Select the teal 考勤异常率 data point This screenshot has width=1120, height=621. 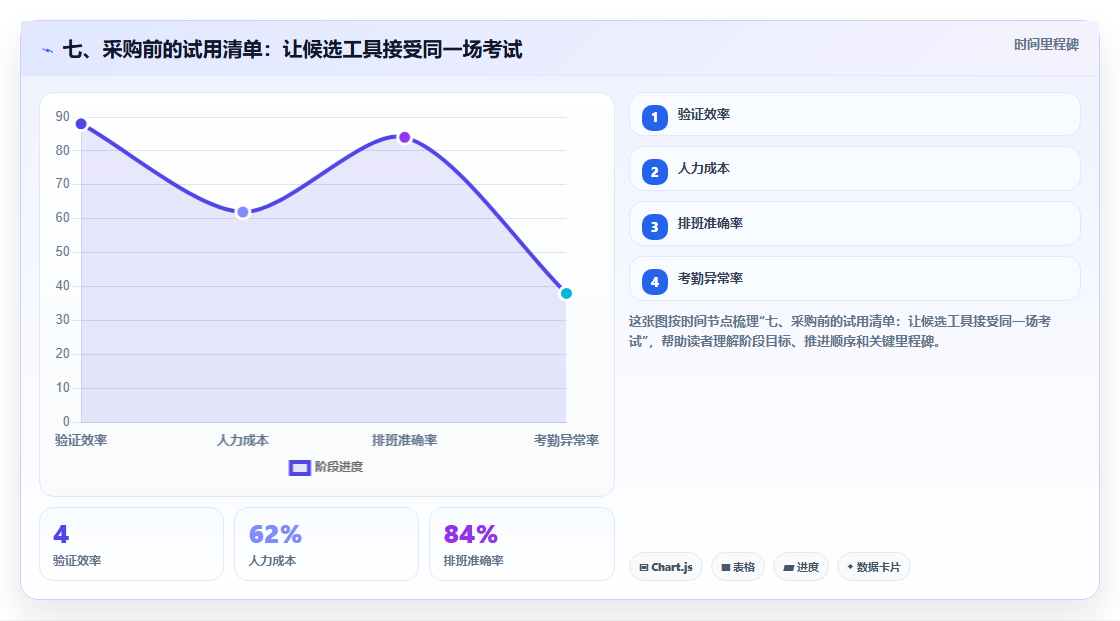[566, 294]
